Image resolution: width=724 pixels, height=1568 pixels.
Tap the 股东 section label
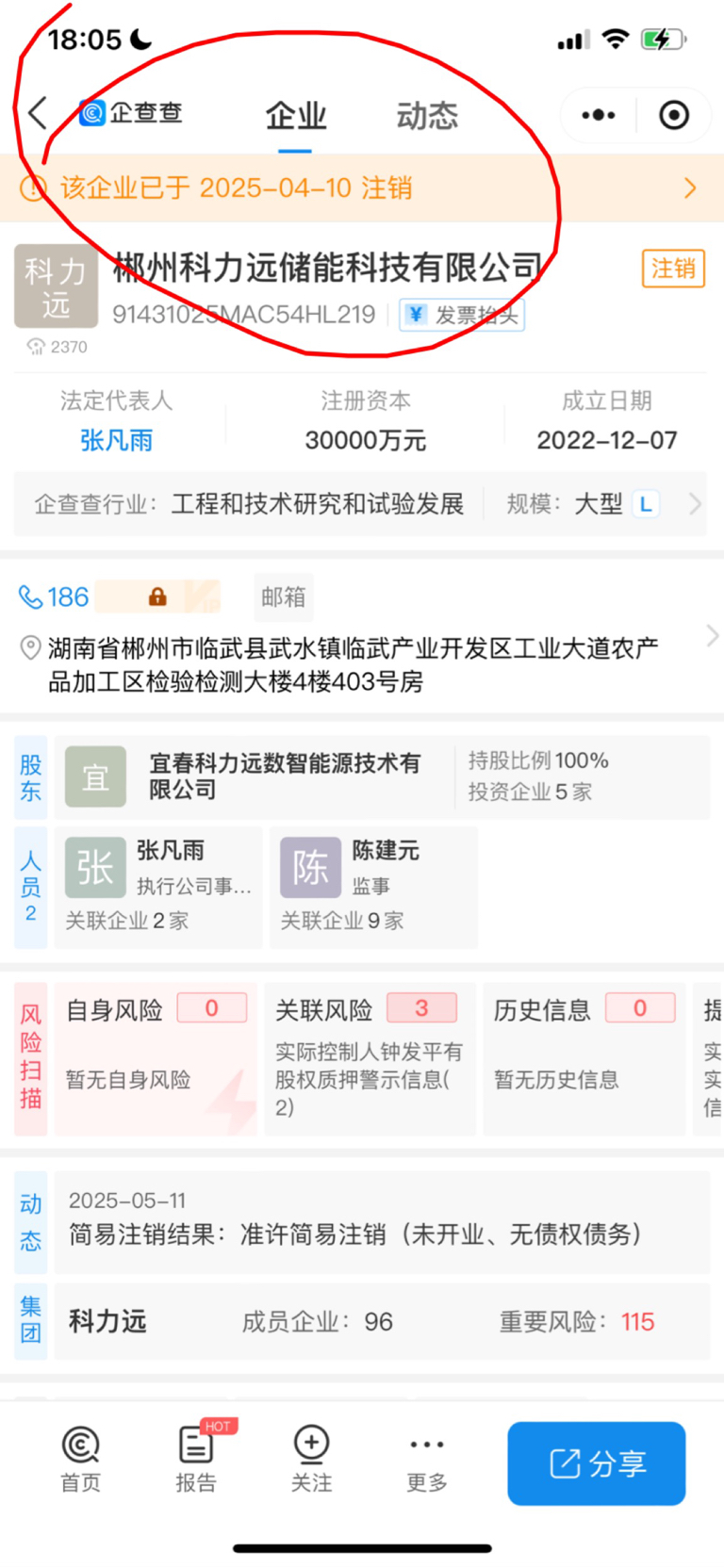pyautogui.click(x=31, y=777)
